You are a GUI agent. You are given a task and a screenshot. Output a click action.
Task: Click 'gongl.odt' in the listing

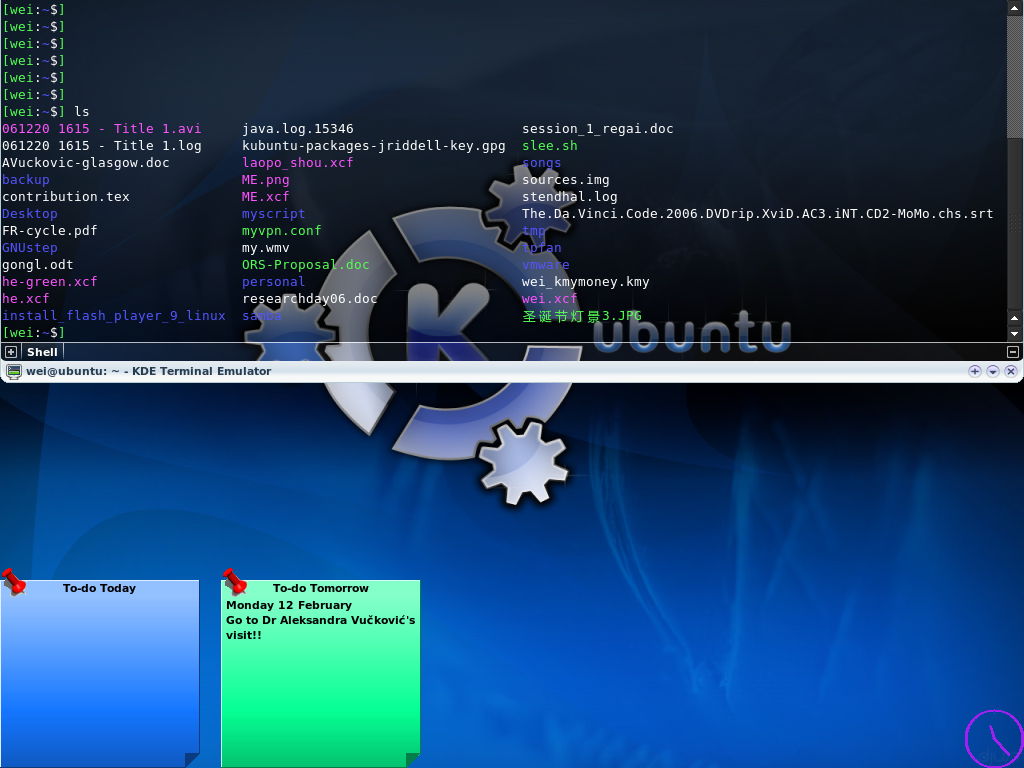coord(37,264)
